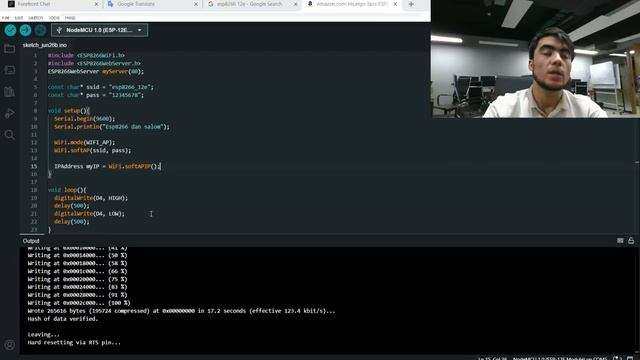This screenshot has height=360, width=640.
Task: Click the 'Hash of data verified.' output line
Action: [63, 319]
